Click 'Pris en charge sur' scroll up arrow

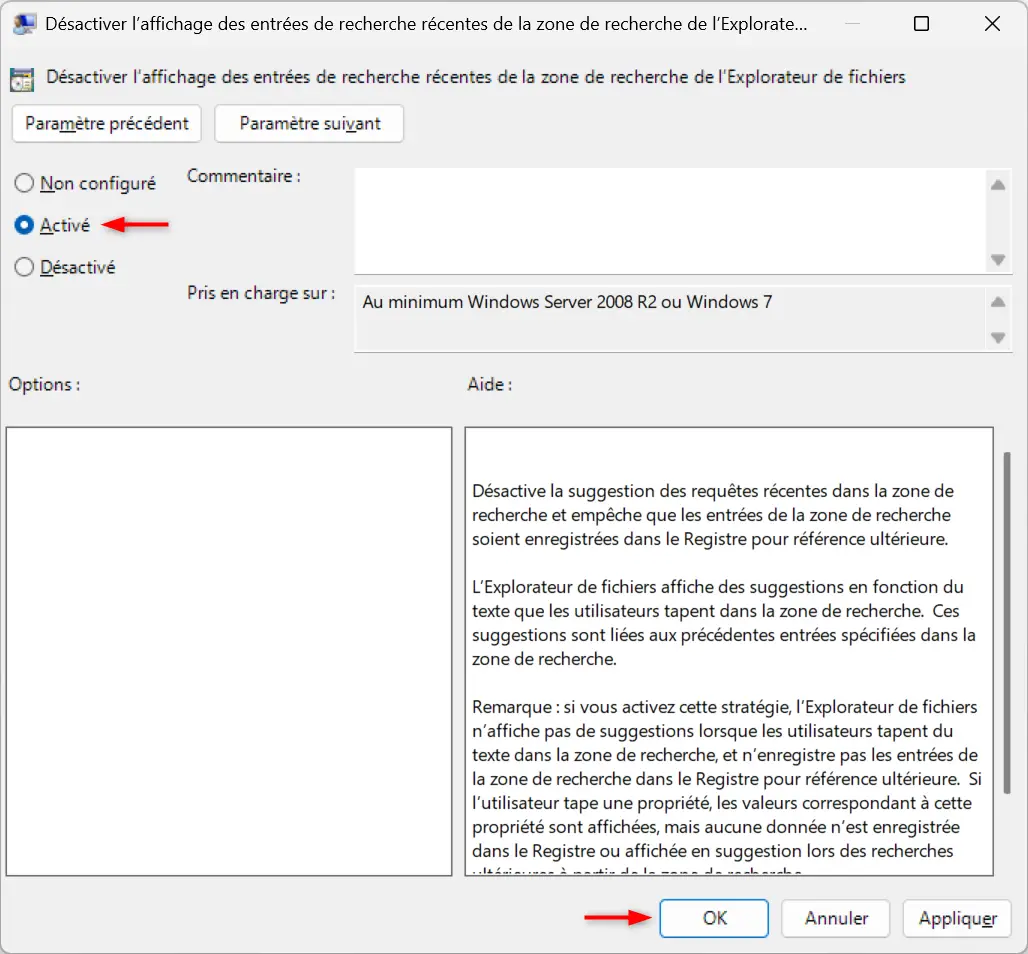click(998, 302)
